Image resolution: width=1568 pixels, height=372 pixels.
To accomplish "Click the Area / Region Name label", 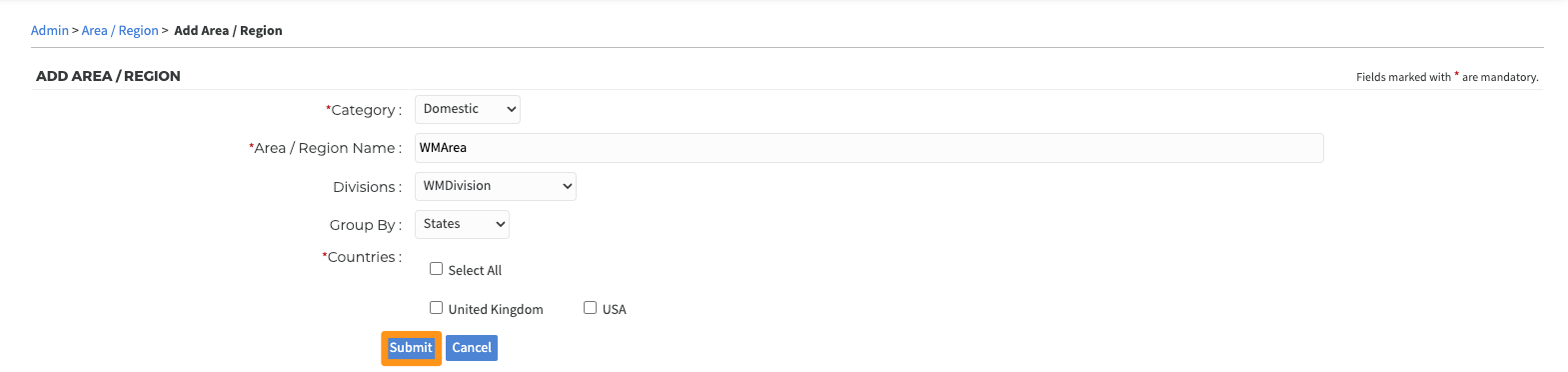I will pyautogui.click(x=326, y=148).
